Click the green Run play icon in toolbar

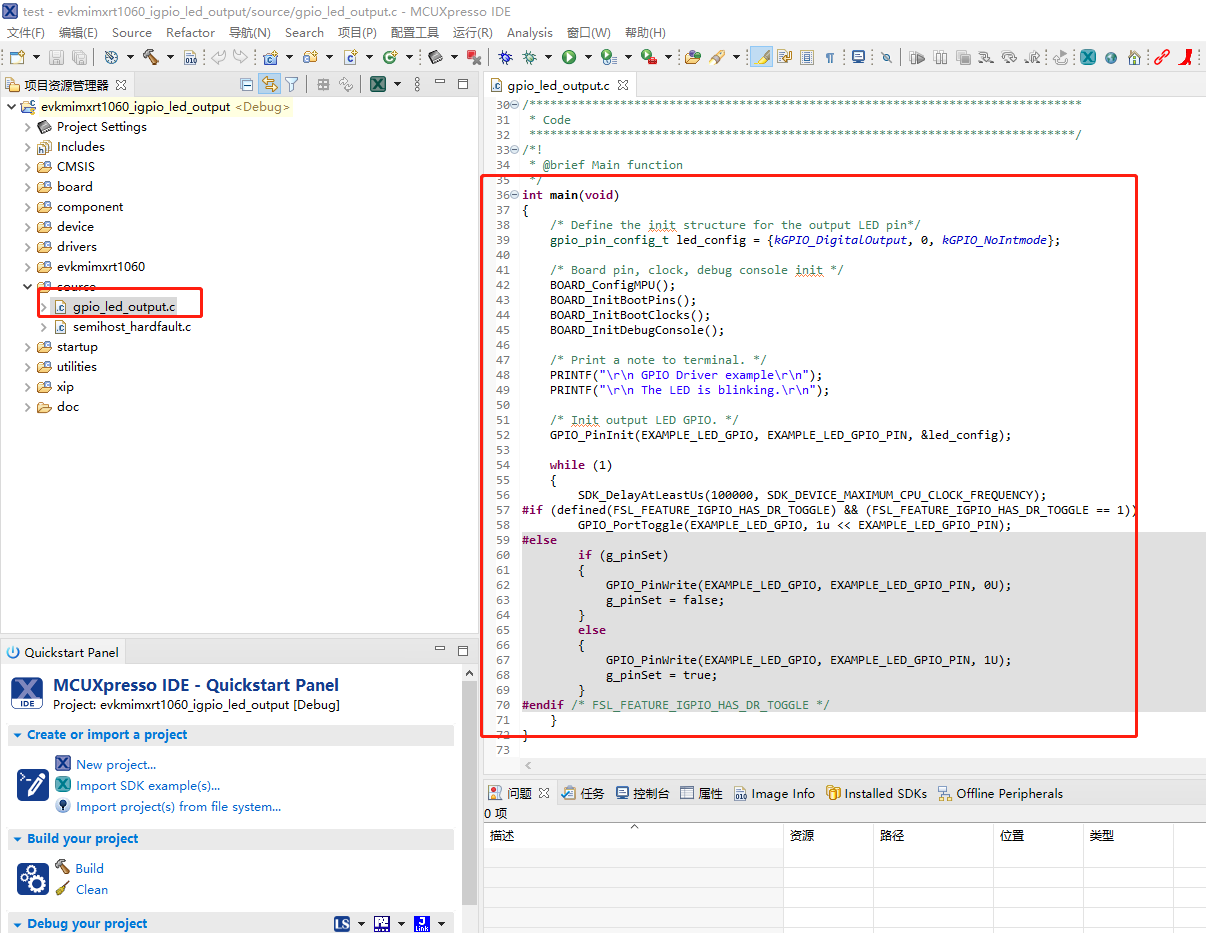569,58
